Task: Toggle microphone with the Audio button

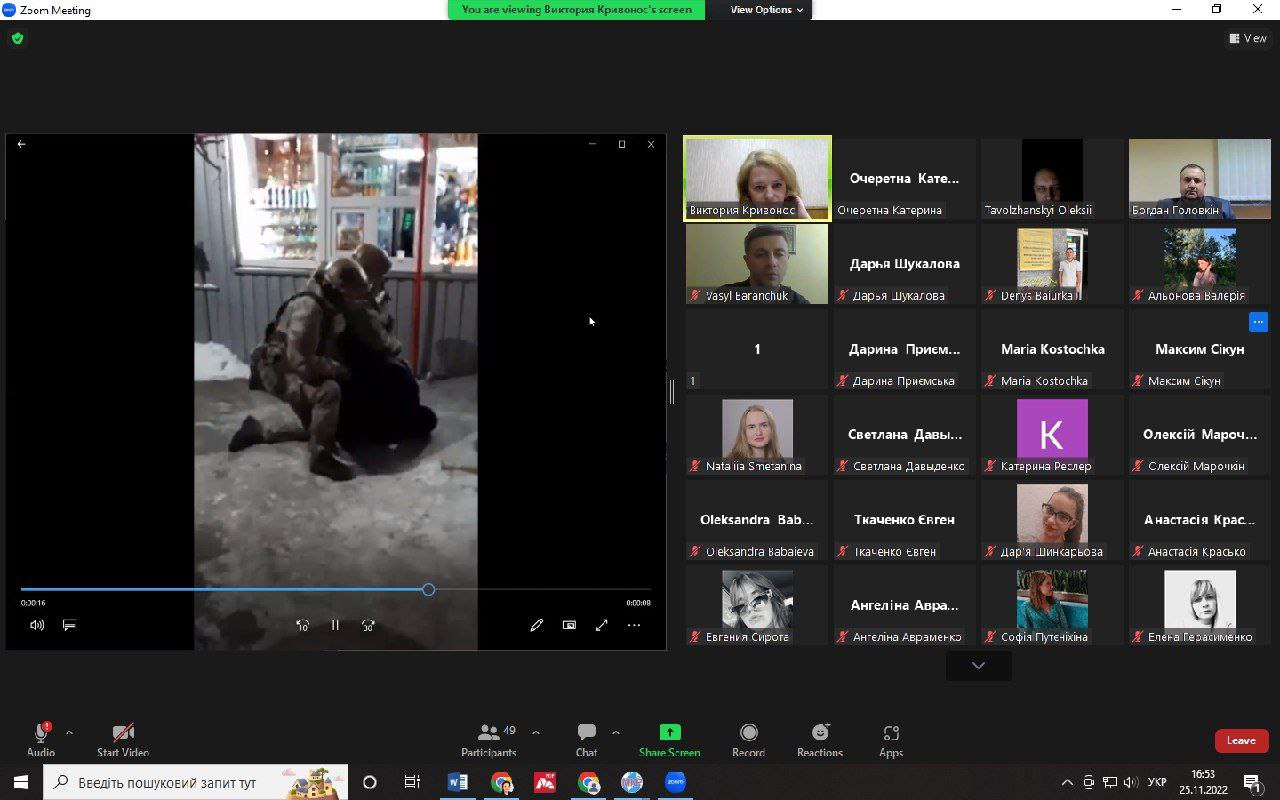Action: (41, 739)
